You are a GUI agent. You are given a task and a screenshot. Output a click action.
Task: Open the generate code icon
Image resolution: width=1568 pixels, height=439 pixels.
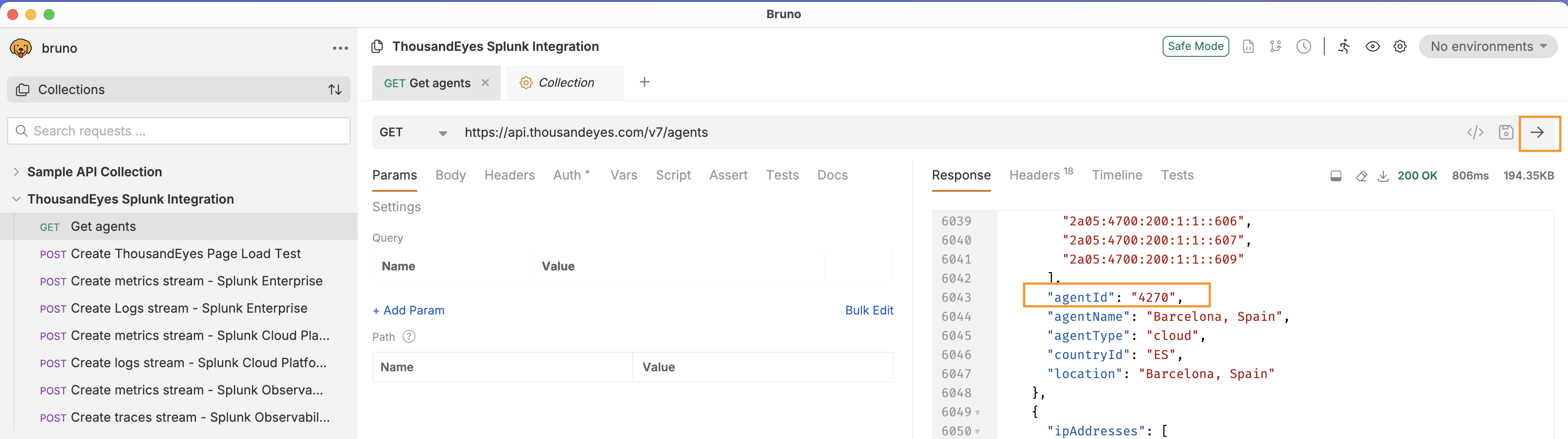point(1475,132)
